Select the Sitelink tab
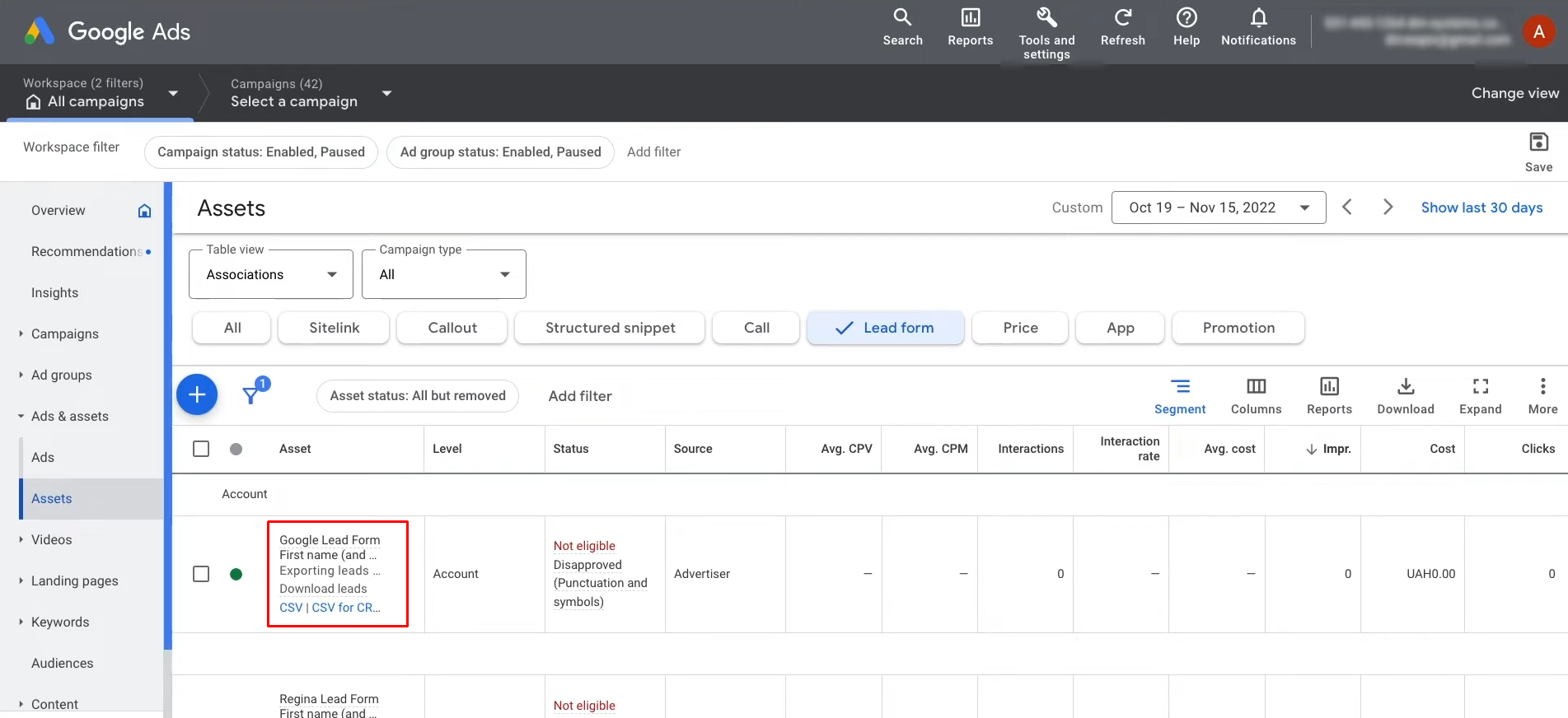Viewport: 1568px width, 718px height. (335, 328)
